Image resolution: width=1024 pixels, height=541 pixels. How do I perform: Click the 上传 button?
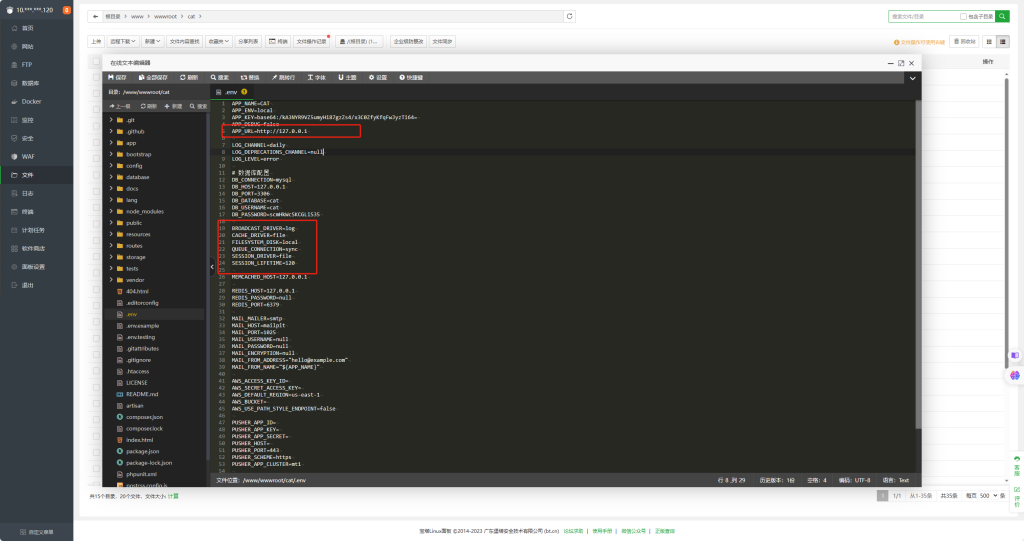pos(96,41)
